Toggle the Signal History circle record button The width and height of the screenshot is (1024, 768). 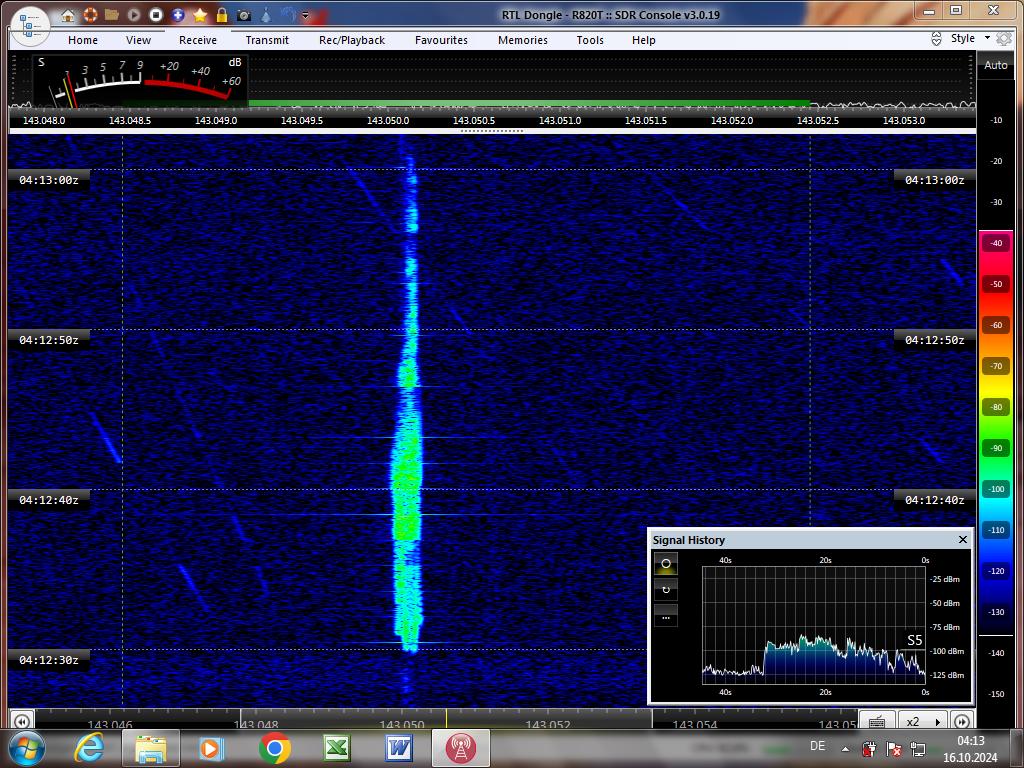(665, 564)
